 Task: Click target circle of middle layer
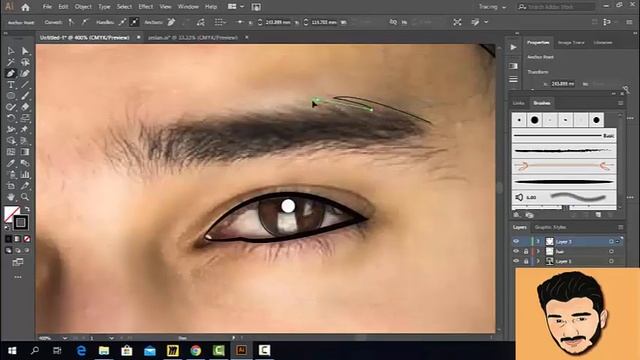pyautogui.click(x=611, y=251)
